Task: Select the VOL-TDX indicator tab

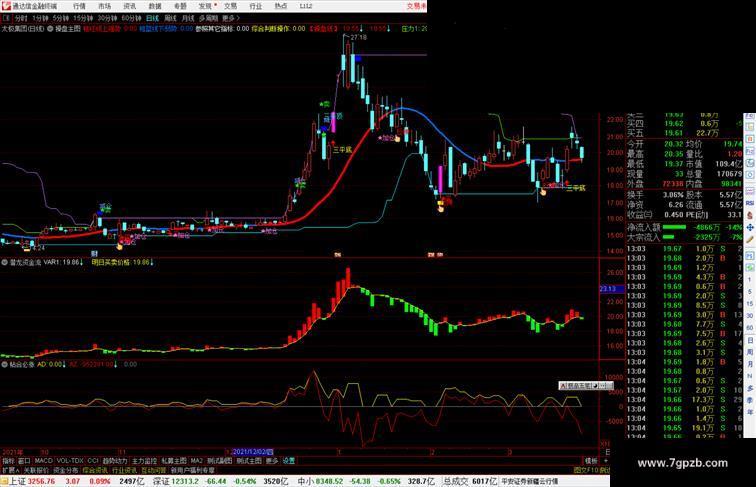Action: pyautogui.click(x=70, y=461)
